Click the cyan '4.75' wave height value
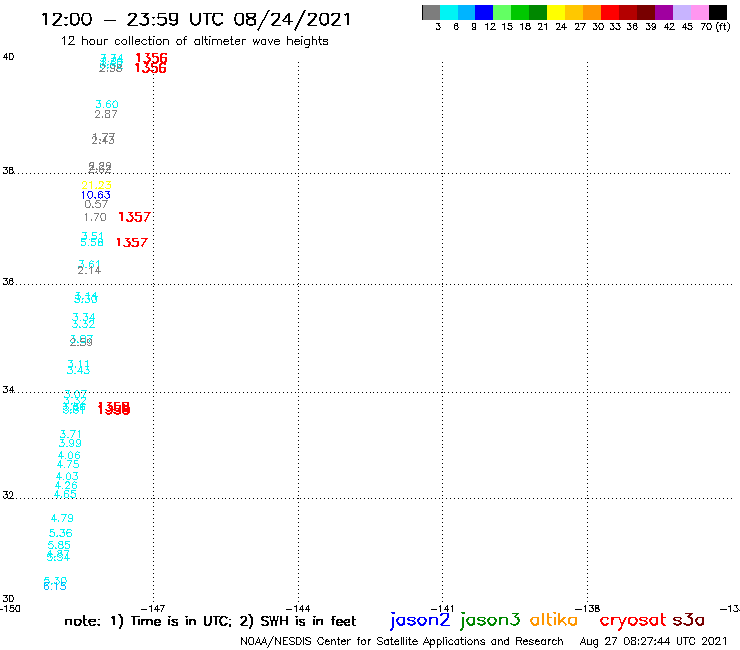The width and height of the screenshot is (740, 650). point(68,464)
